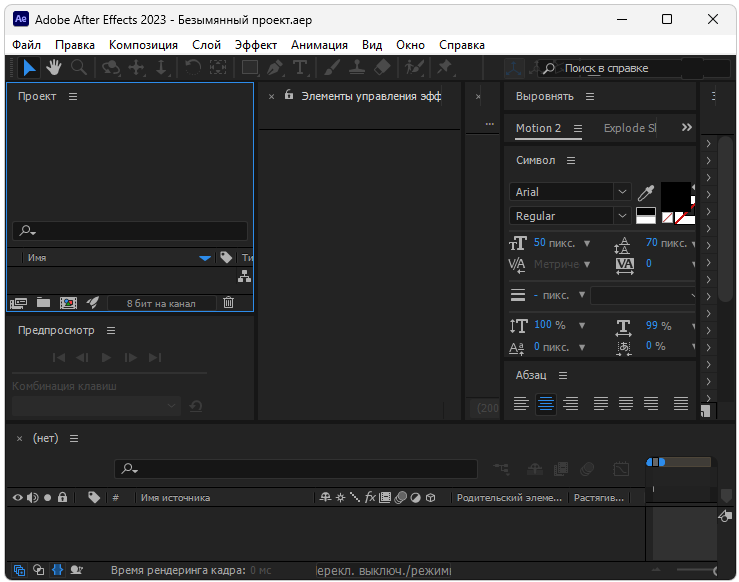739x582 pixels.
Task: Expand hidden panel tabs with double chevron
Action: click(687, 127)
